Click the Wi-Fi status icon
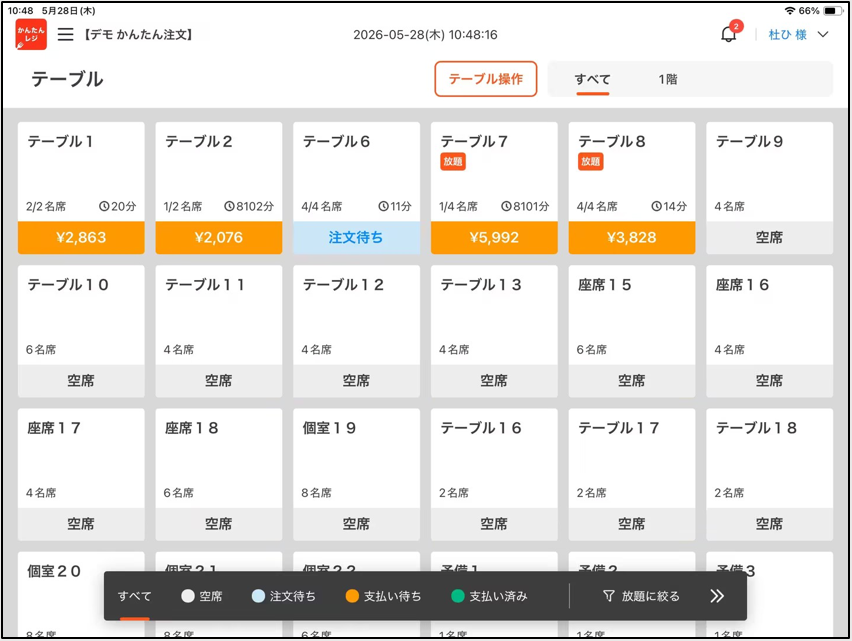 click(790, 10)
